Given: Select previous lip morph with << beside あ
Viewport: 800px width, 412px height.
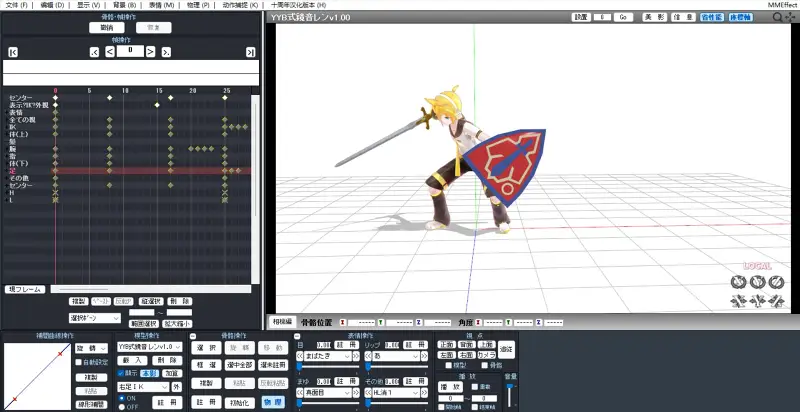Looking at the screenshot, I should click(x=368, y=356).
